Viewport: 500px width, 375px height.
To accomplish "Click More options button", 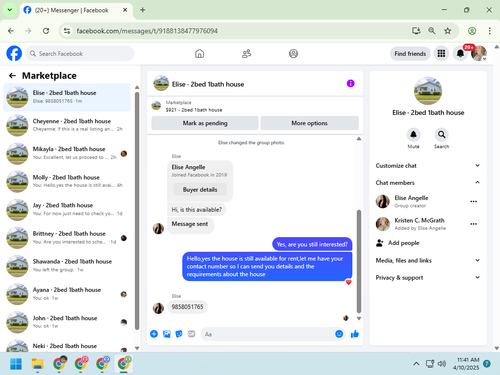I will 309,123.
